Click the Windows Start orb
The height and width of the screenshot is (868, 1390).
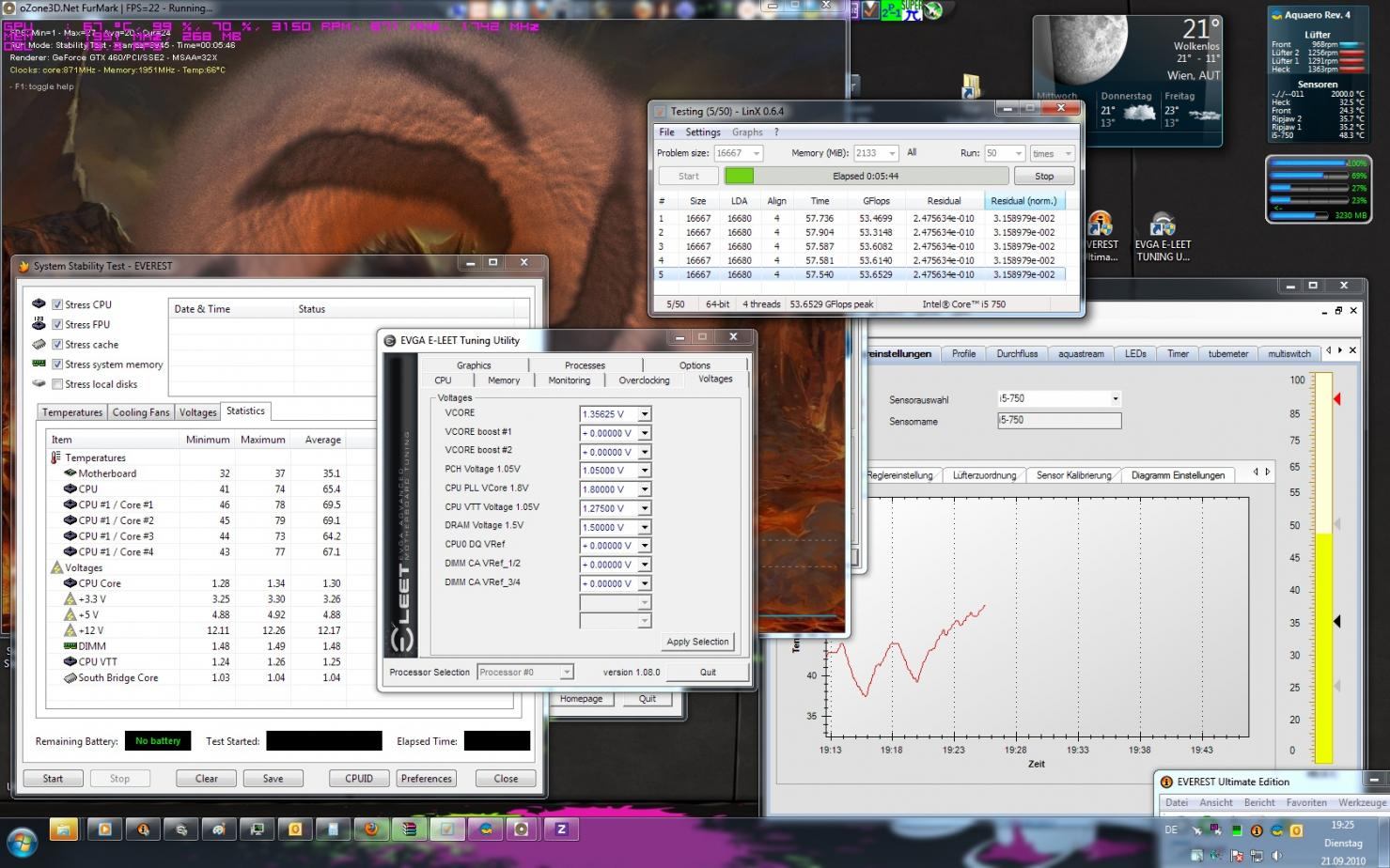coord(22,841)
